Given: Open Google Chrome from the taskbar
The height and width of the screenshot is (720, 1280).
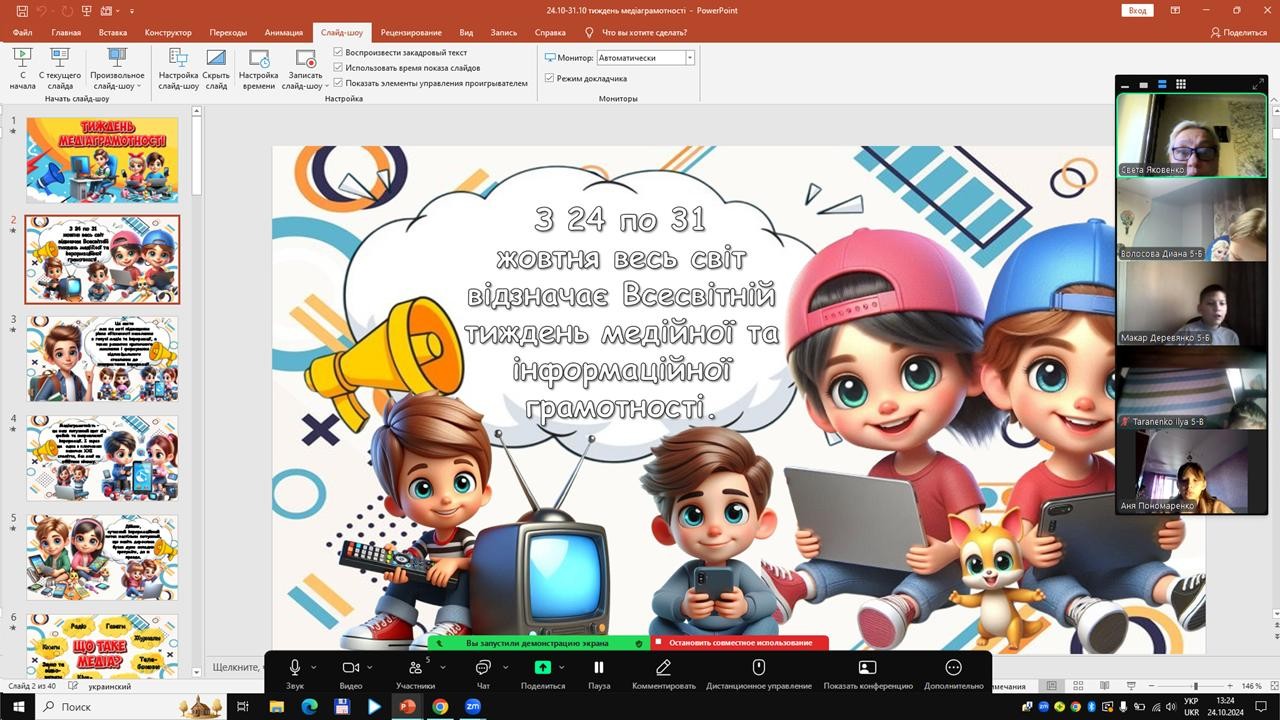Looking at the screenshot, I should click(440, 706).
